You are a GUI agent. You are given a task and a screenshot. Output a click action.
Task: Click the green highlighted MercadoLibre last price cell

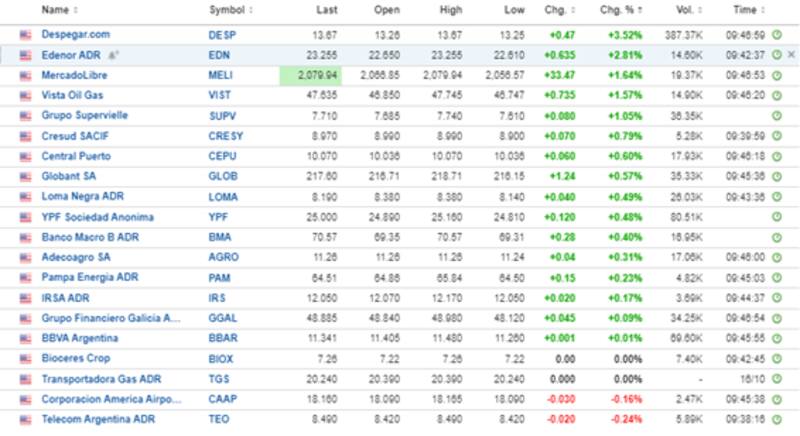coord(311,75)
